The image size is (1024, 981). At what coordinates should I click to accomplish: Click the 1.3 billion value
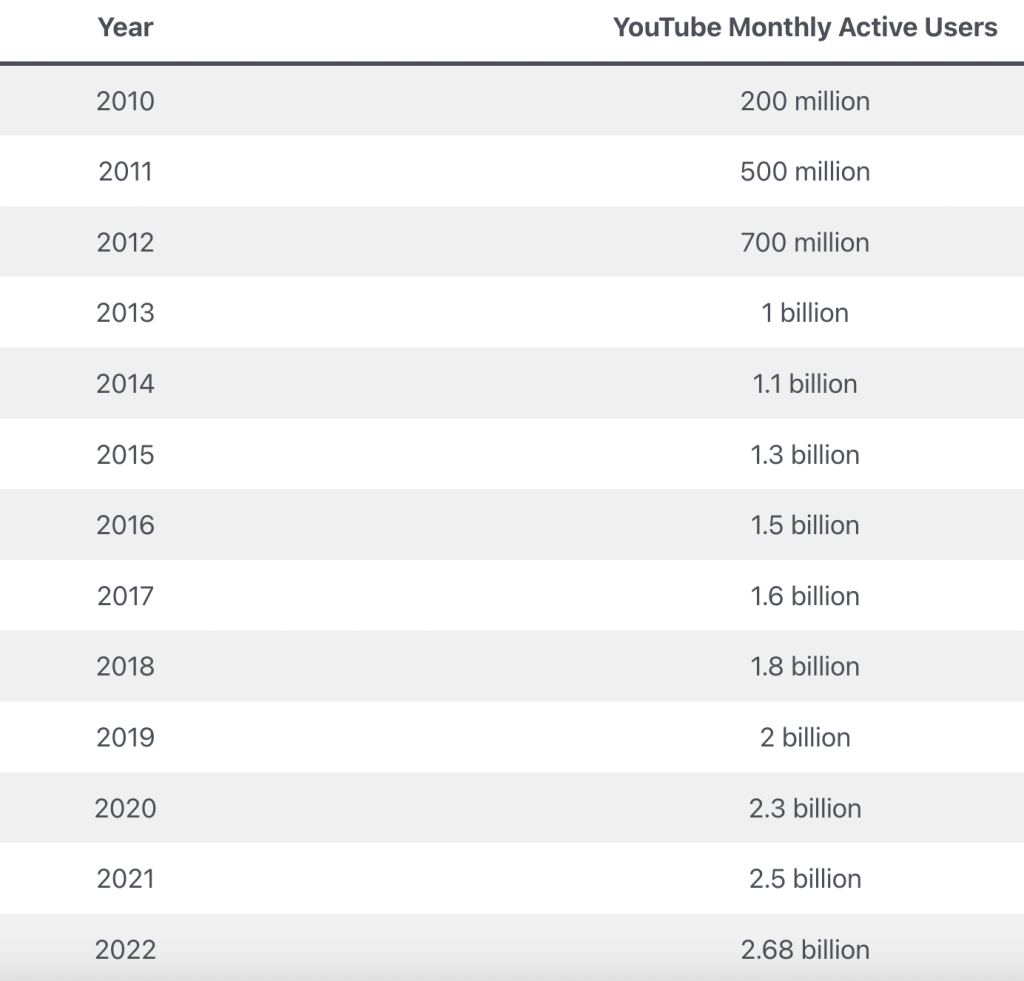tap(805, 455)
